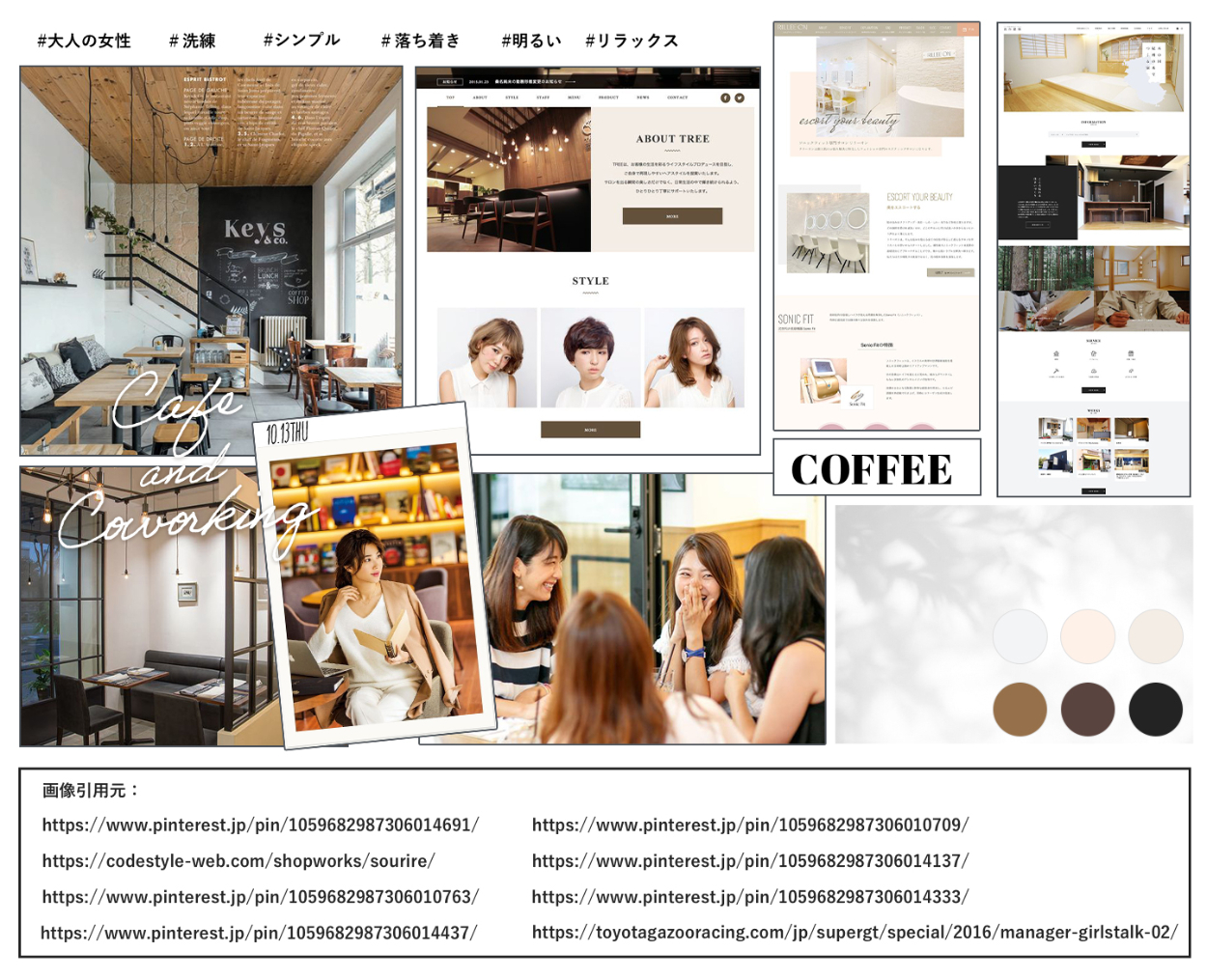1207x980 pixels.
Task: Open the STAFF nav item on salon site
Action: 543,98
